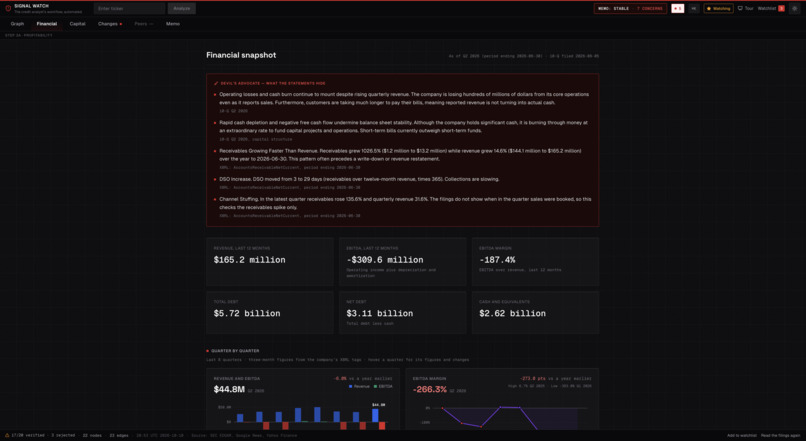Click the blue Revenue legend swatch

[x=351, y=386]
